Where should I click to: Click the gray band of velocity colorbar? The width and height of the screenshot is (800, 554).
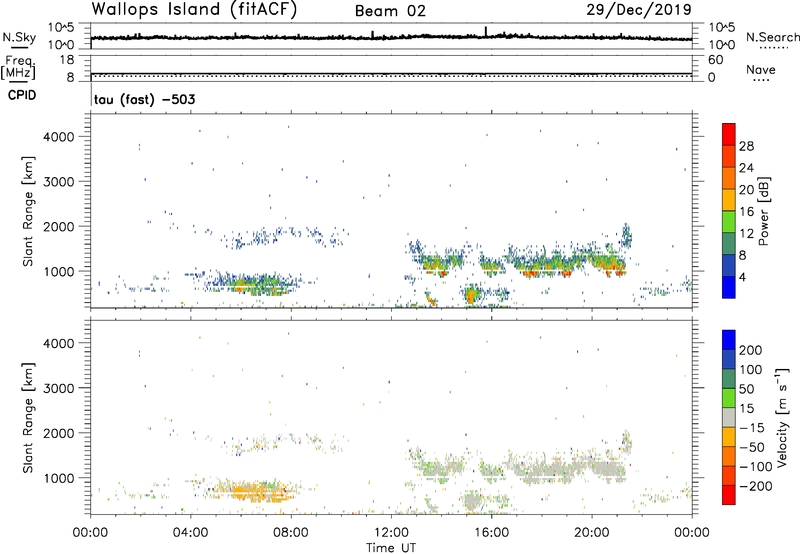(x=729, y=418)
